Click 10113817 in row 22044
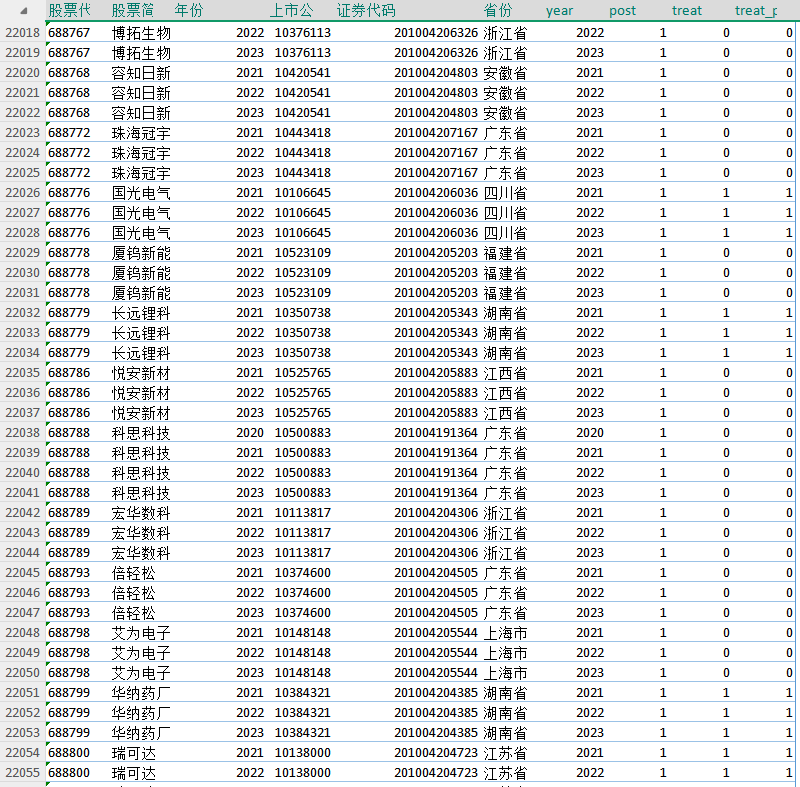 tap(303, 552)
